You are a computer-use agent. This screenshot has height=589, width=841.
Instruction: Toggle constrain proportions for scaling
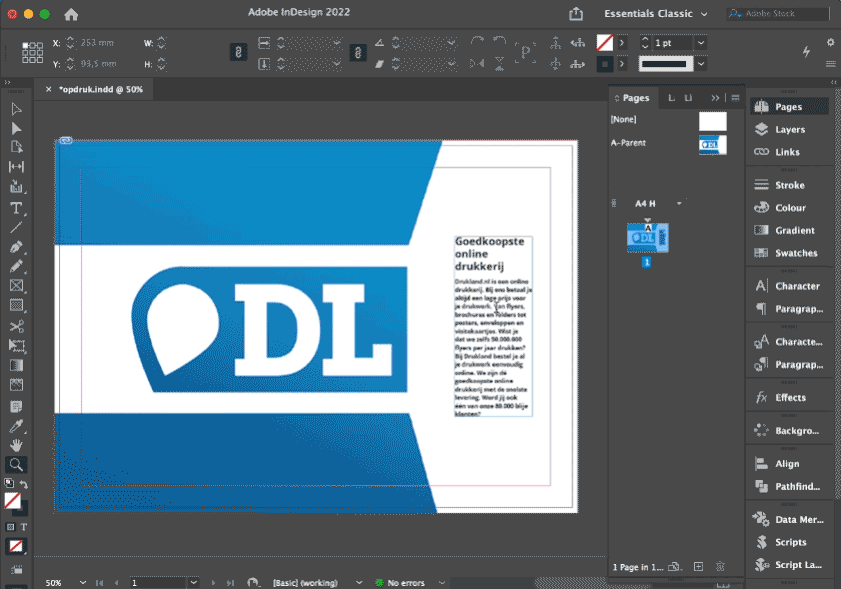pos(358,53)
